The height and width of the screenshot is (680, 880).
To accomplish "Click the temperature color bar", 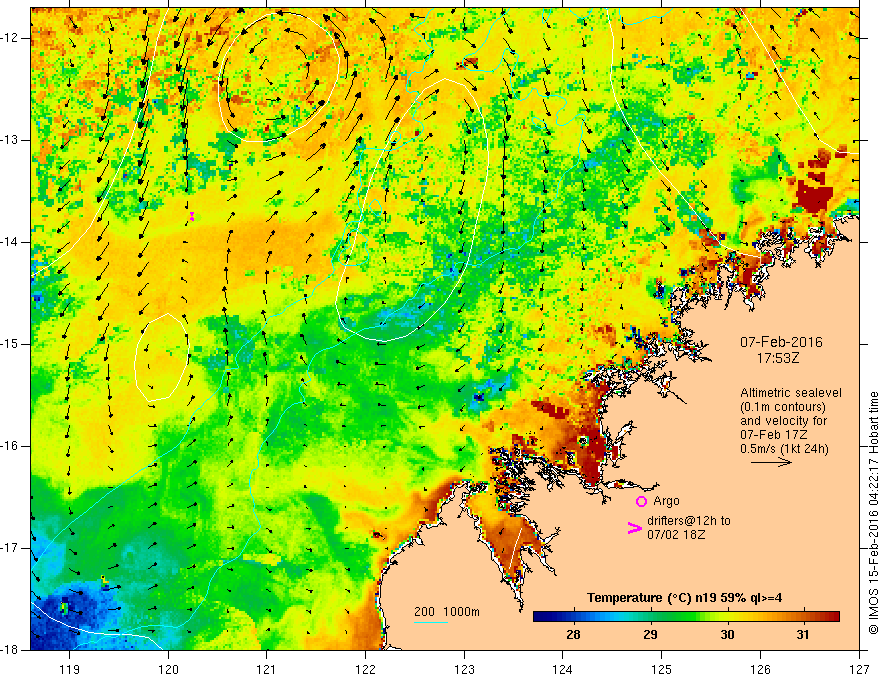I will click(x=686, y=617).
